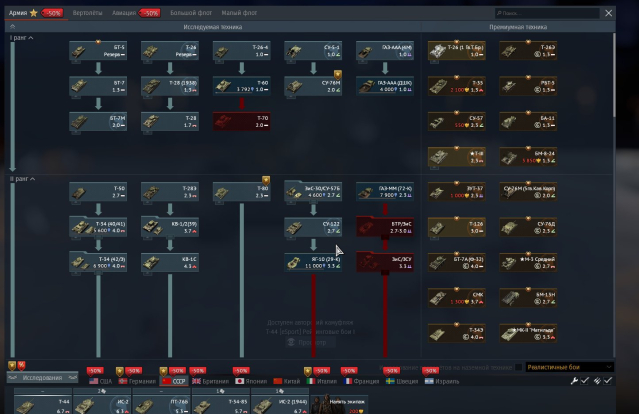Select the Т-34 (40/41) tank
The width and height of the screenshot is (639, 414).
click(98, 226)
